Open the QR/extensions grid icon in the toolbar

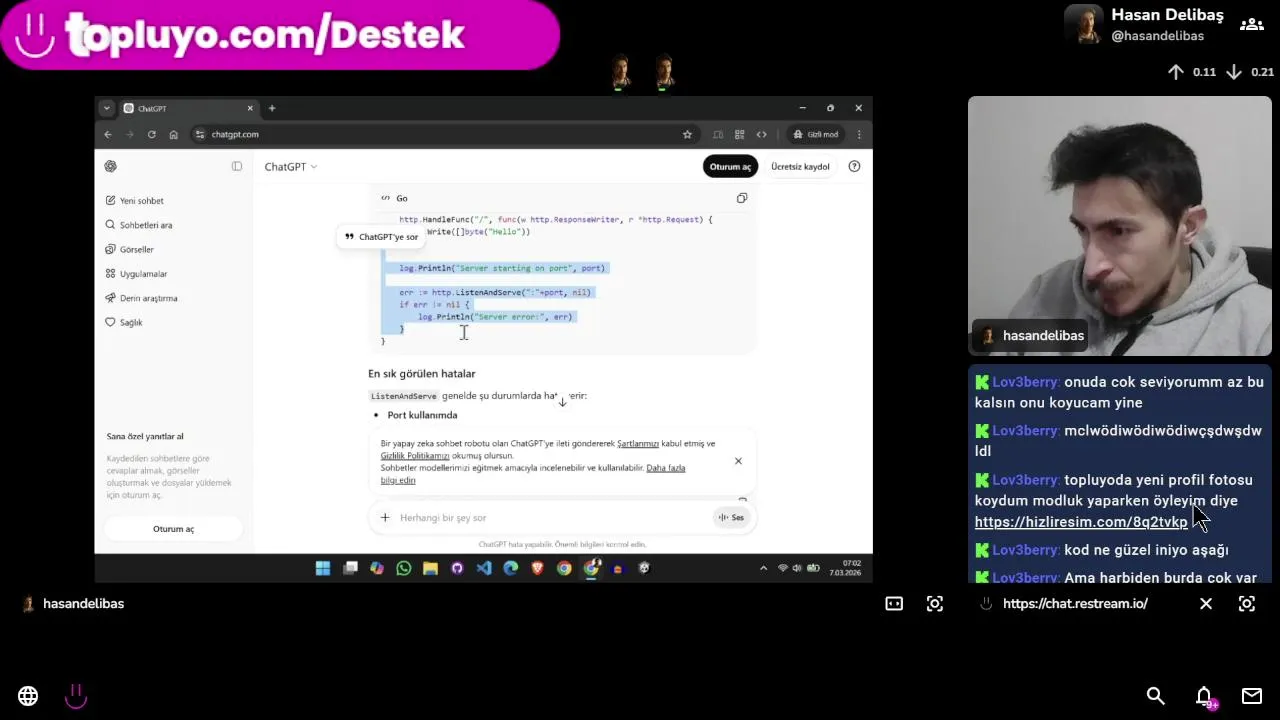click(740, 134)
